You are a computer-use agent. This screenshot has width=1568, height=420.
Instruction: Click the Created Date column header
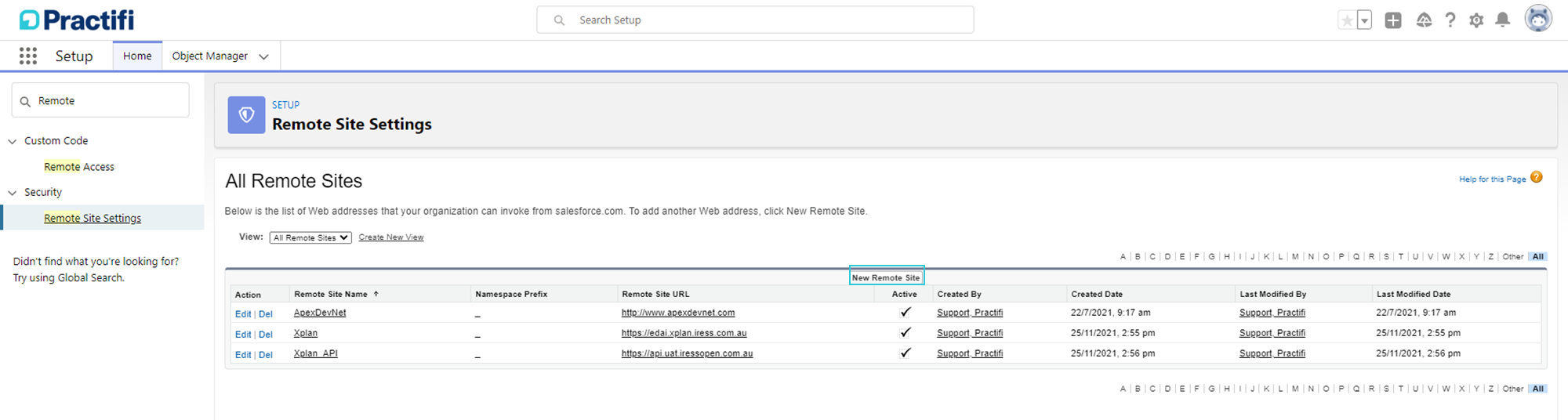(x=1097, y=294)
